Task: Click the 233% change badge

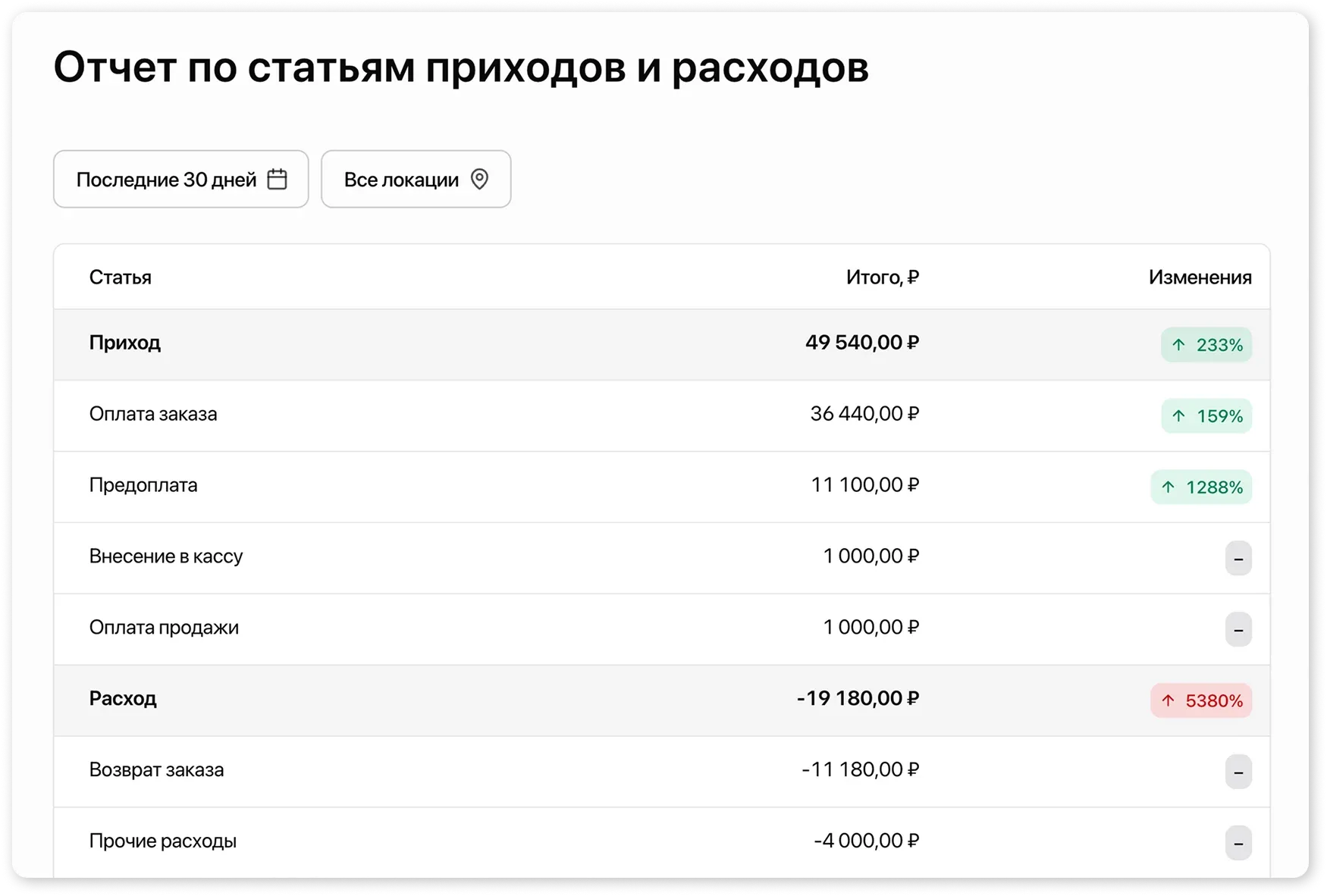Action: (x=1206, y=345)
